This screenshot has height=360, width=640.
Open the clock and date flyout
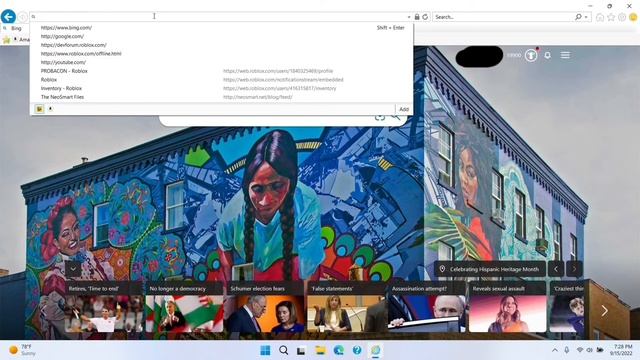point(622,350)
